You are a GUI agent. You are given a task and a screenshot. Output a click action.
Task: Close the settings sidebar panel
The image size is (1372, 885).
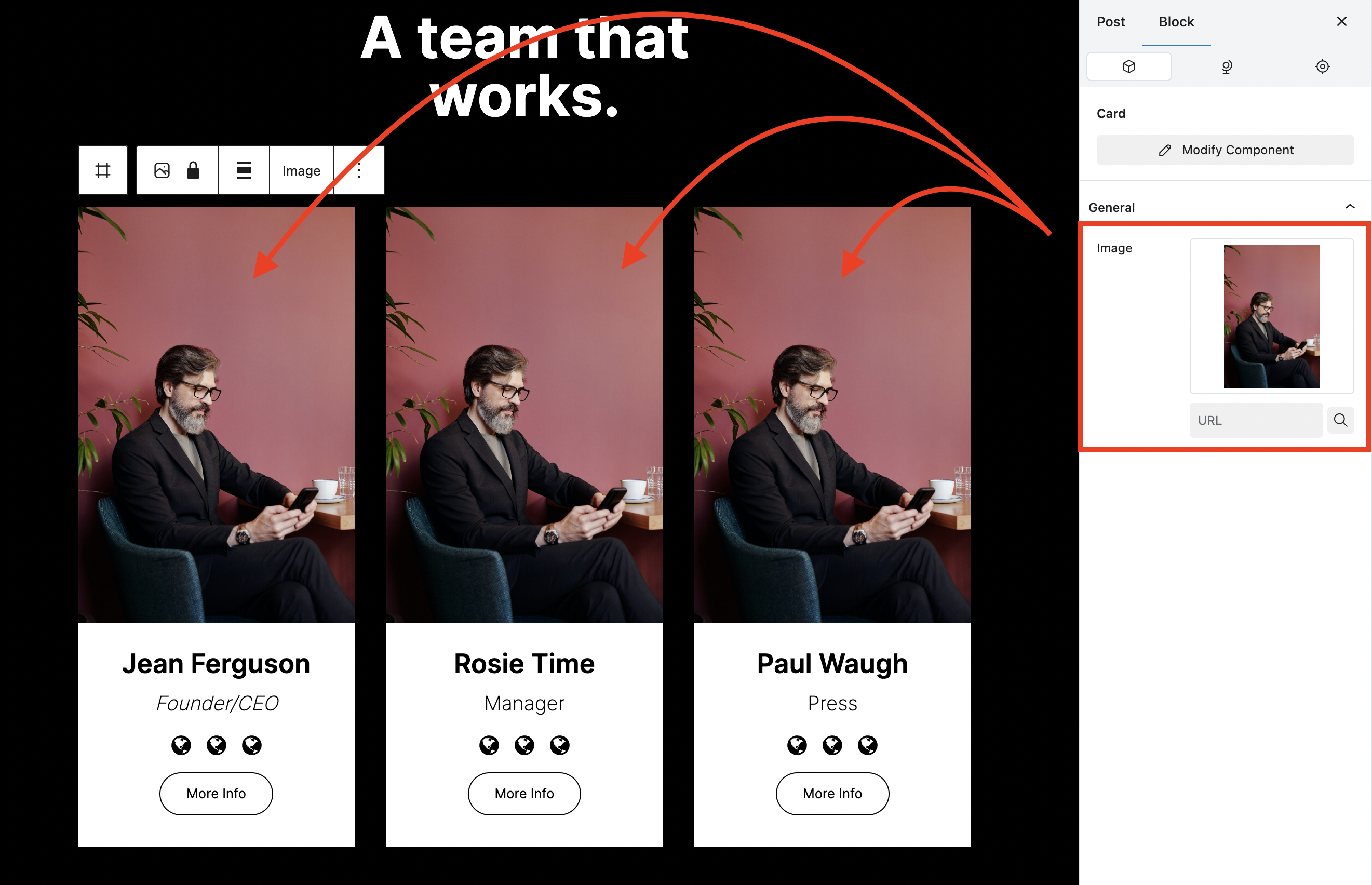1341,22
